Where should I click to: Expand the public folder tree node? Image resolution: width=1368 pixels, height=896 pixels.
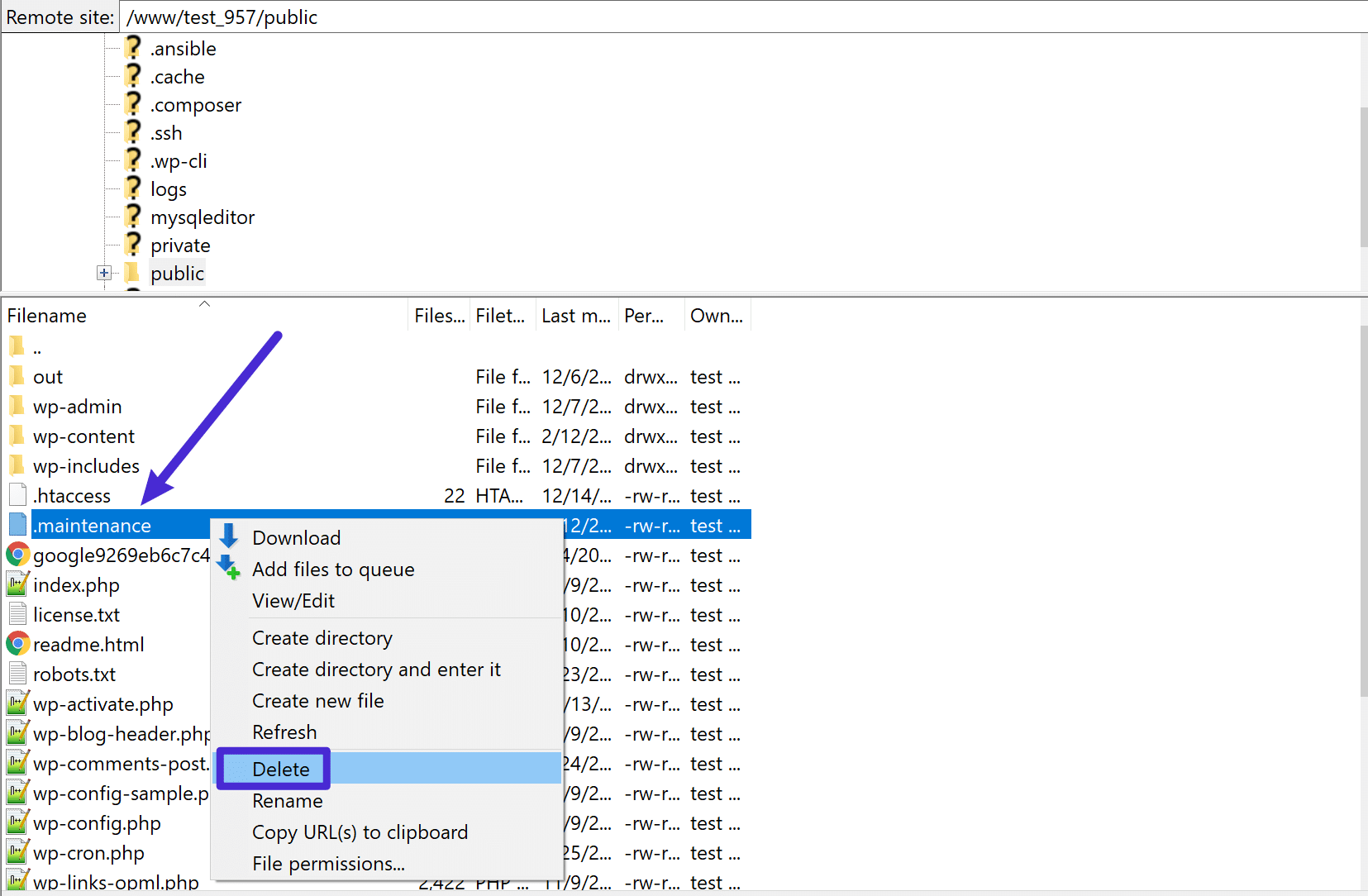[x=103, y=273]
